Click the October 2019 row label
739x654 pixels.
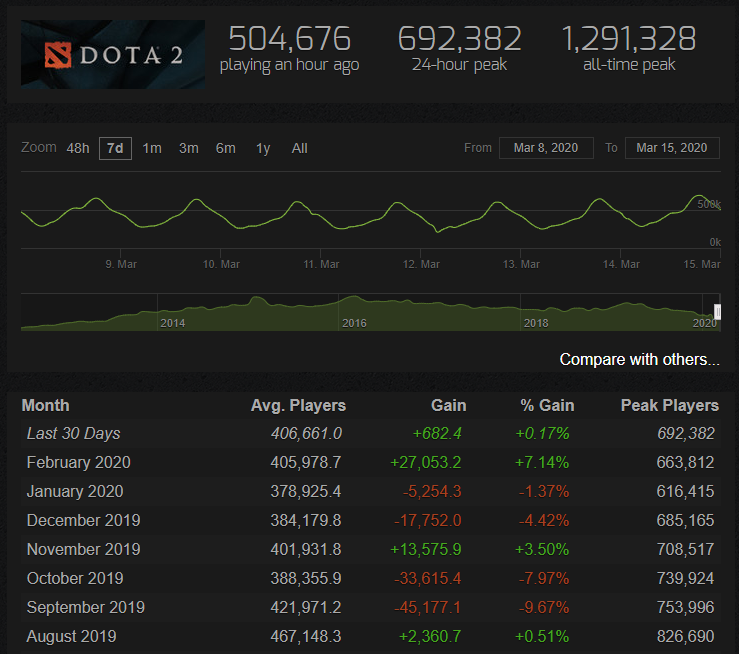(x=75, y=578)
